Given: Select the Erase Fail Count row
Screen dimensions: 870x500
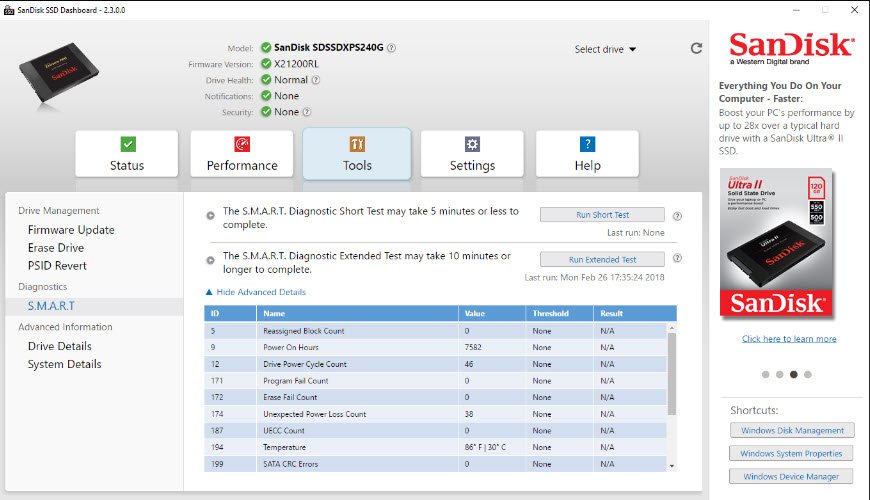Looking at the screenshot, I should tap(436, 397).
